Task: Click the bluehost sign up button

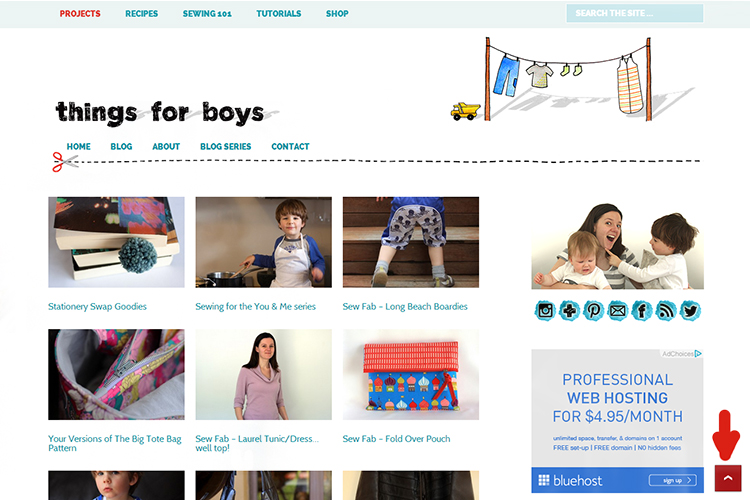Action: 673,480
